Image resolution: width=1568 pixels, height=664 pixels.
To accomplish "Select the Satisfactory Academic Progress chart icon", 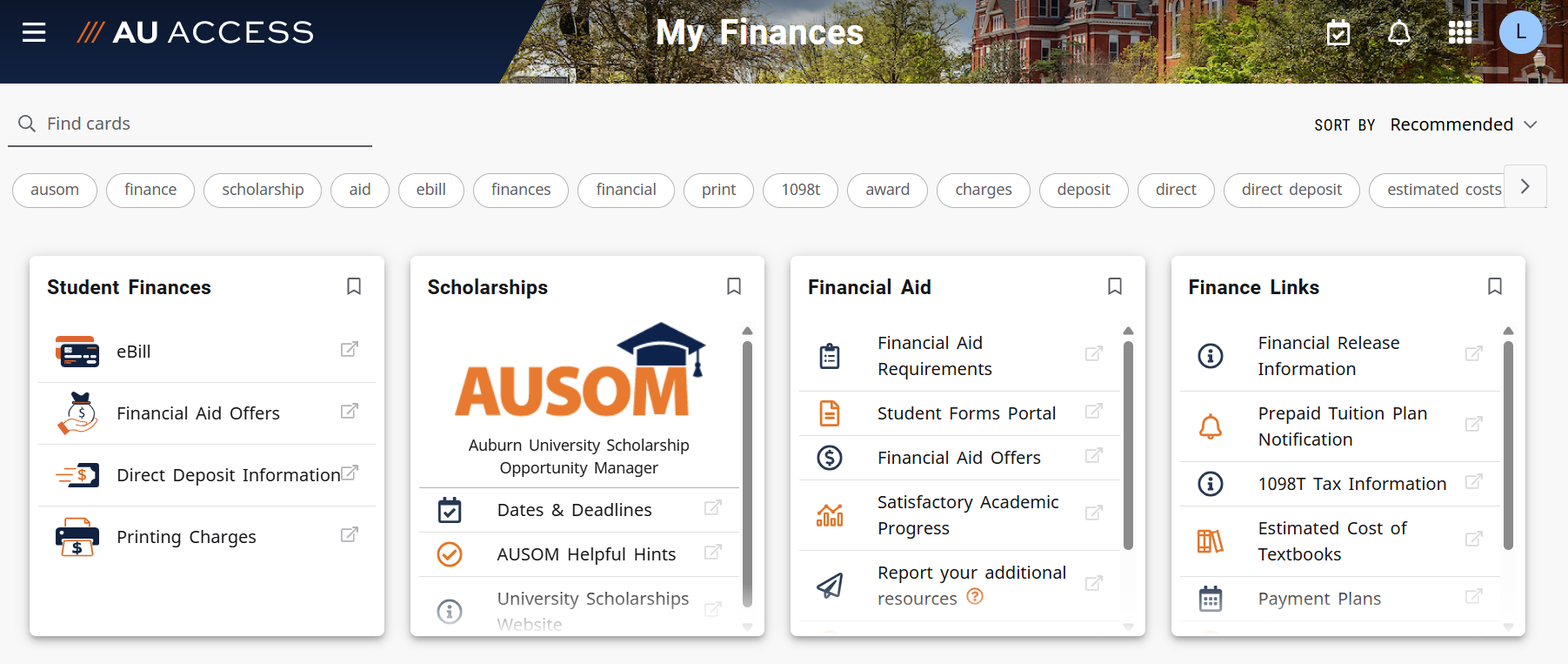I will 831,515.
